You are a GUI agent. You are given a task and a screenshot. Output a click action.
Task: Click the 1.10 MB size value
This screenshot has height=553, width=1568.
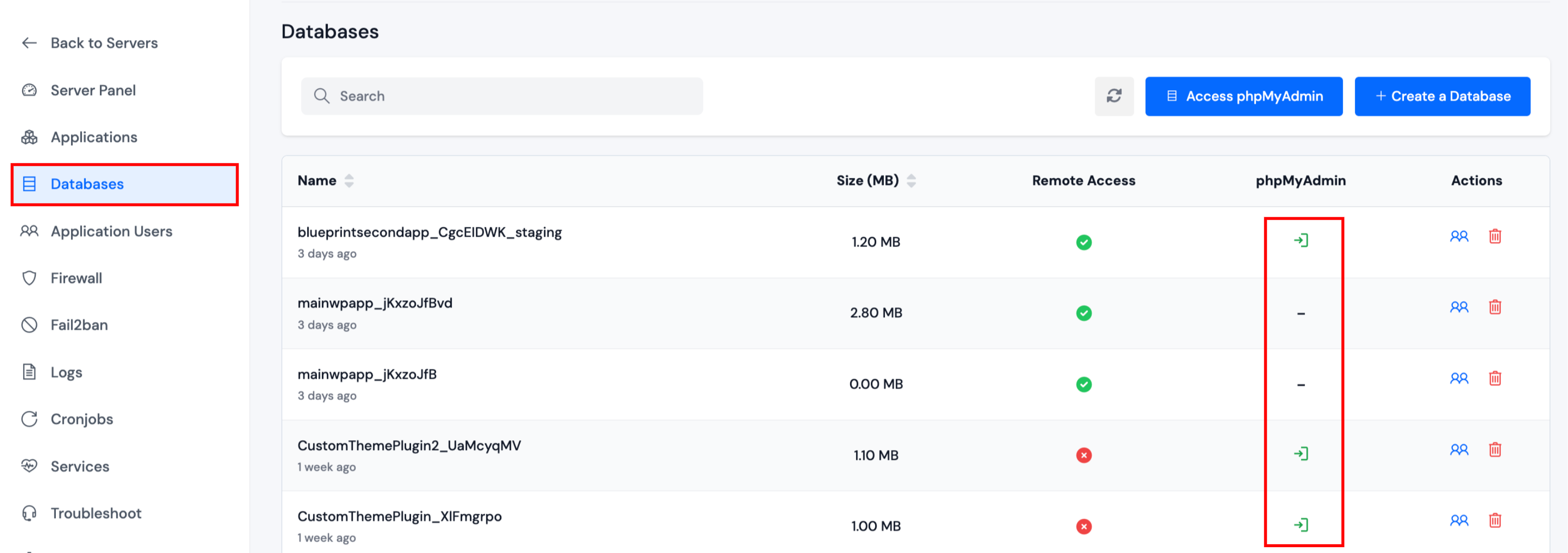(x=876, y=455)
